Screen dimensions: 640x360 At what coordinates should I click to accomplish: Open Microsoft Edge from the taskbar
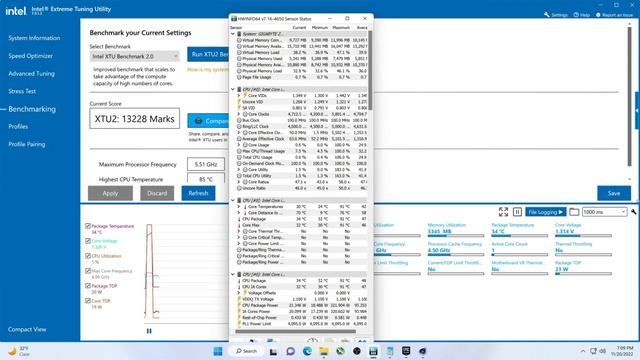pos(307,351)
